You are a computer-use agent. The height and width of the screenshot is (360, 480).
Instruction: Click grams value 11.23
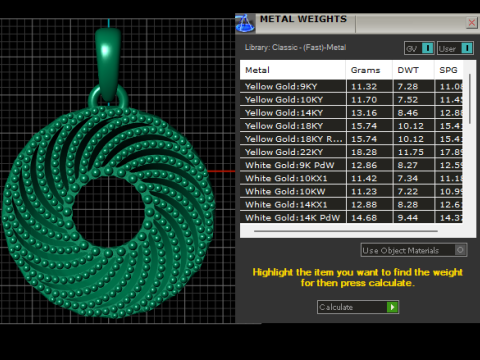pyautogui.click(x=364, y=191)
